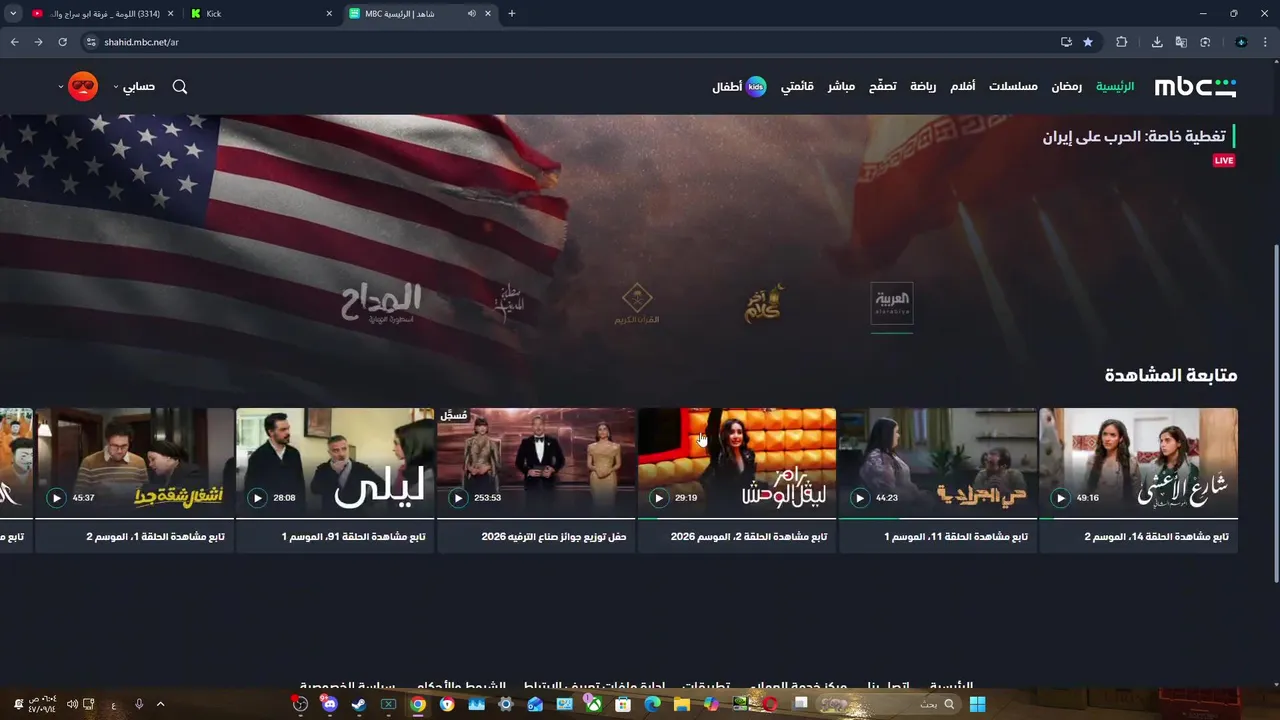This screenshot has height=720, width=1280.
Task: Switch to the Kick browser tab
Action: point(262,14)
